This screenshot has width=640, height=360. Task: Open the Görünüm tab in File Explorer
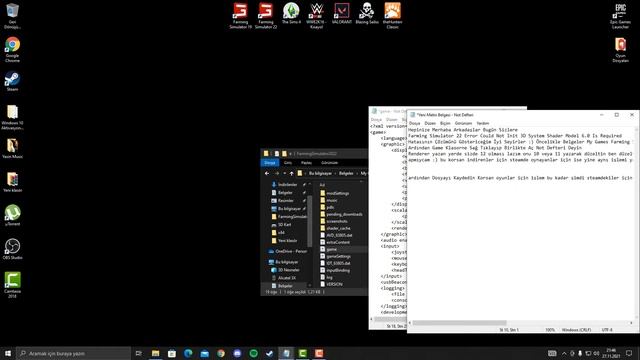pos(329,163)
